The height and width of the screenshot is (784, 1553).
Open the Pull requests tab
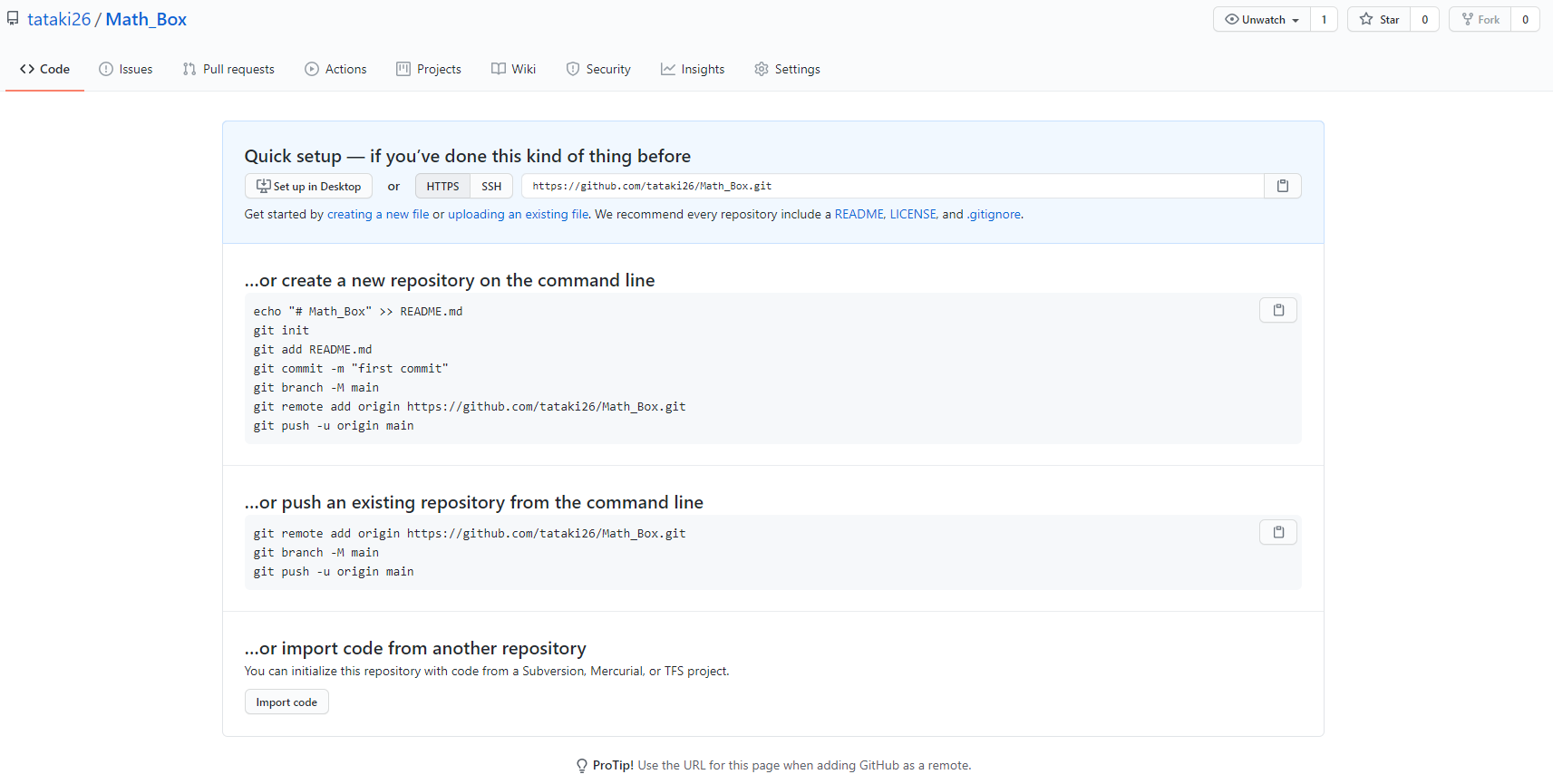pos(228,69)
